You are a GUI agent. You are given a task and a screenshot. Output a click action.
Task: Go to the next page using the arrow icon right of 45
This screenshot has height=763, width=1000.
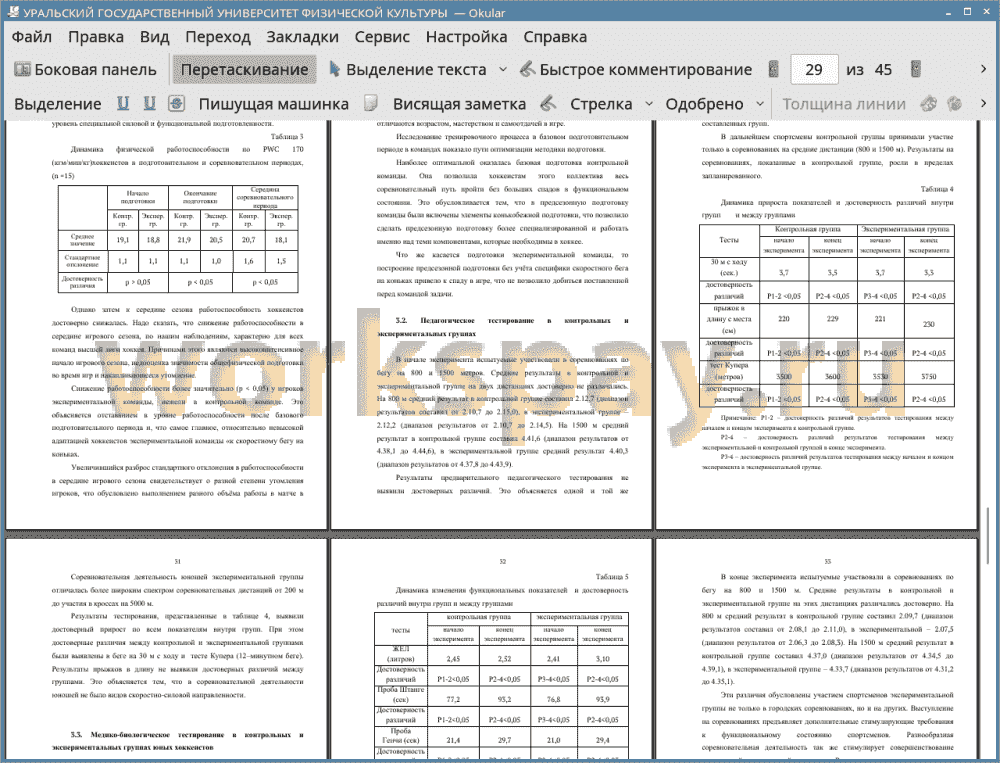[916, 70]
